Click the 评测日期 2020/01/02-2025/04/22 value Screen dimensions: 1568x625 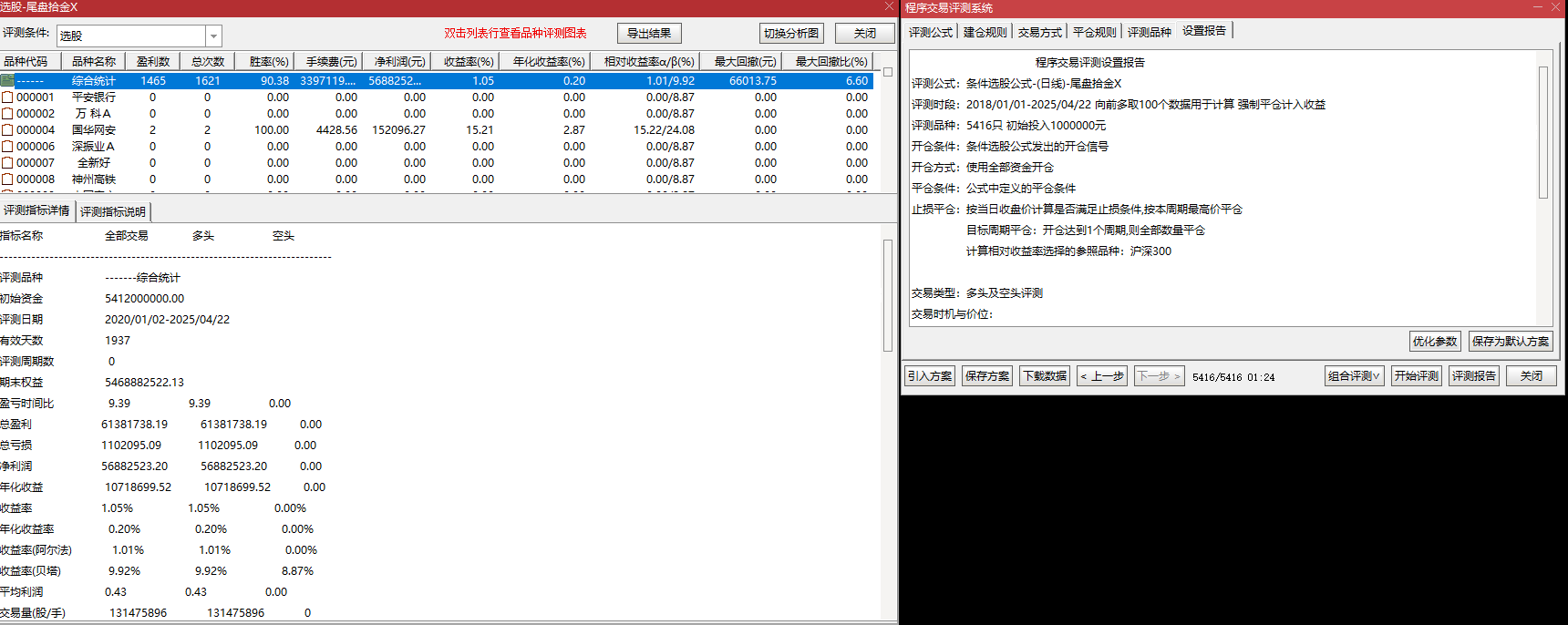[167, 320]
